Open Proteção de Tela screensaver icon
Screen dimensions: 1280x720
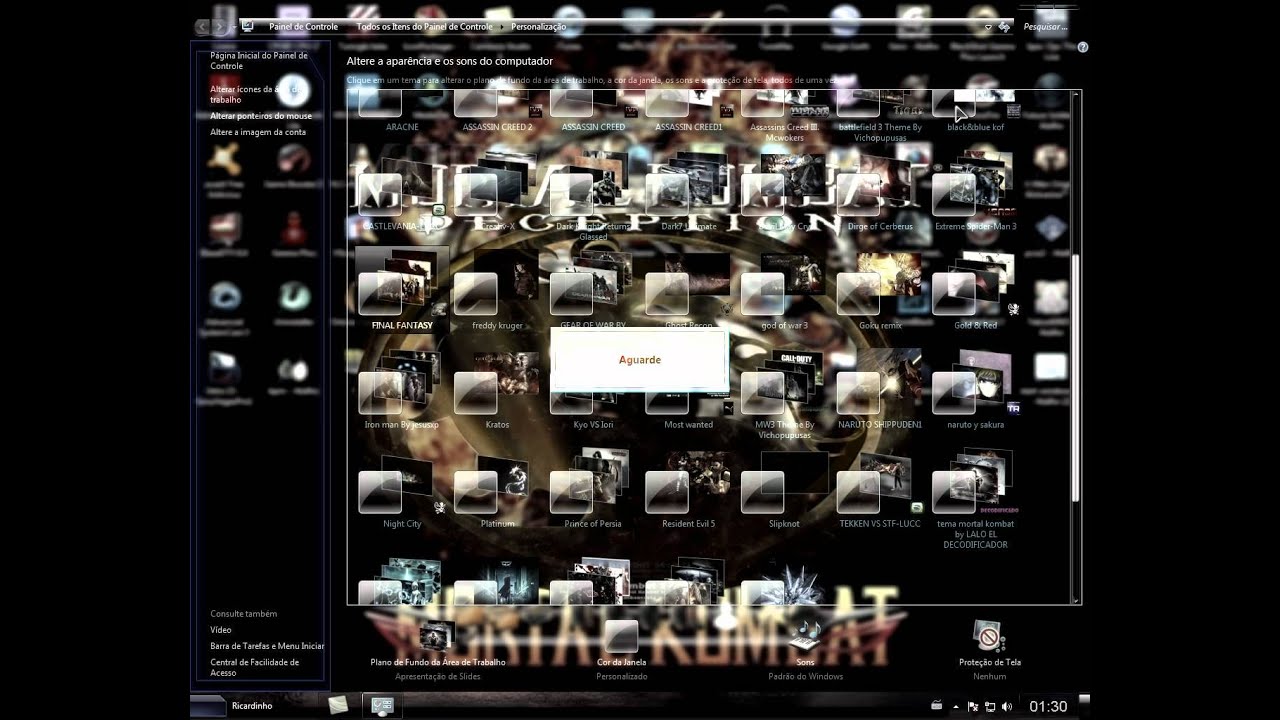tap(989, 636)
